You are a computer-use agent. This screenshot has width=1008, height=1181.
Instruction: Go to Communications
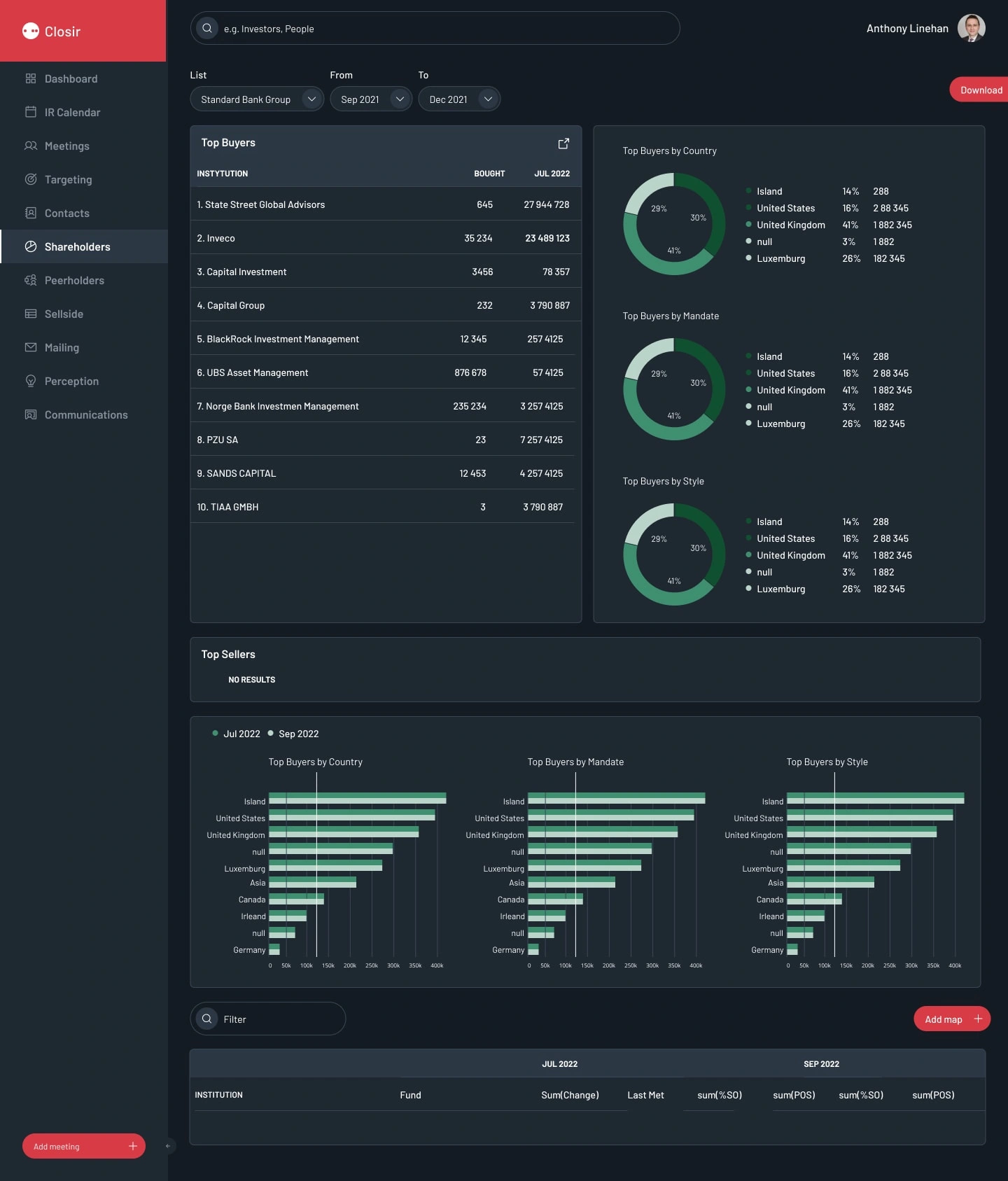84,414
